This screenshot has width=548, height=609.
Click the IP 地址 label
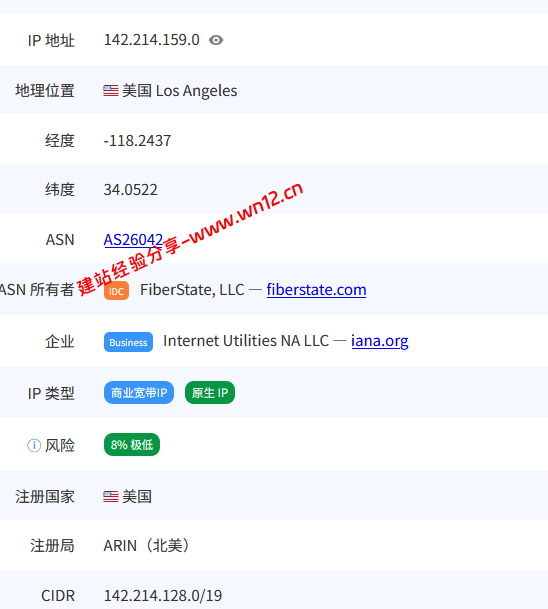pos(51,40)
